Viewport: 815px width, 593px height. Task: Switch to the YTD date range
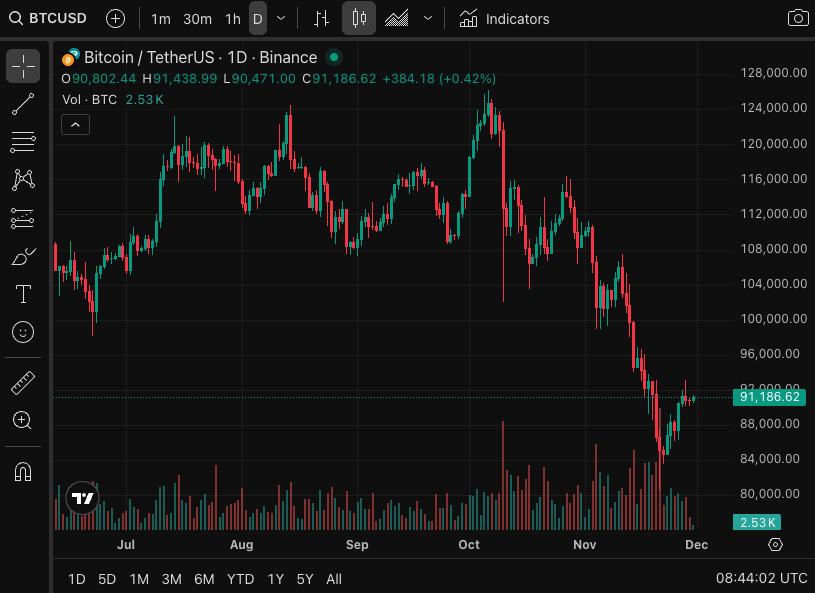pos(240,579)
